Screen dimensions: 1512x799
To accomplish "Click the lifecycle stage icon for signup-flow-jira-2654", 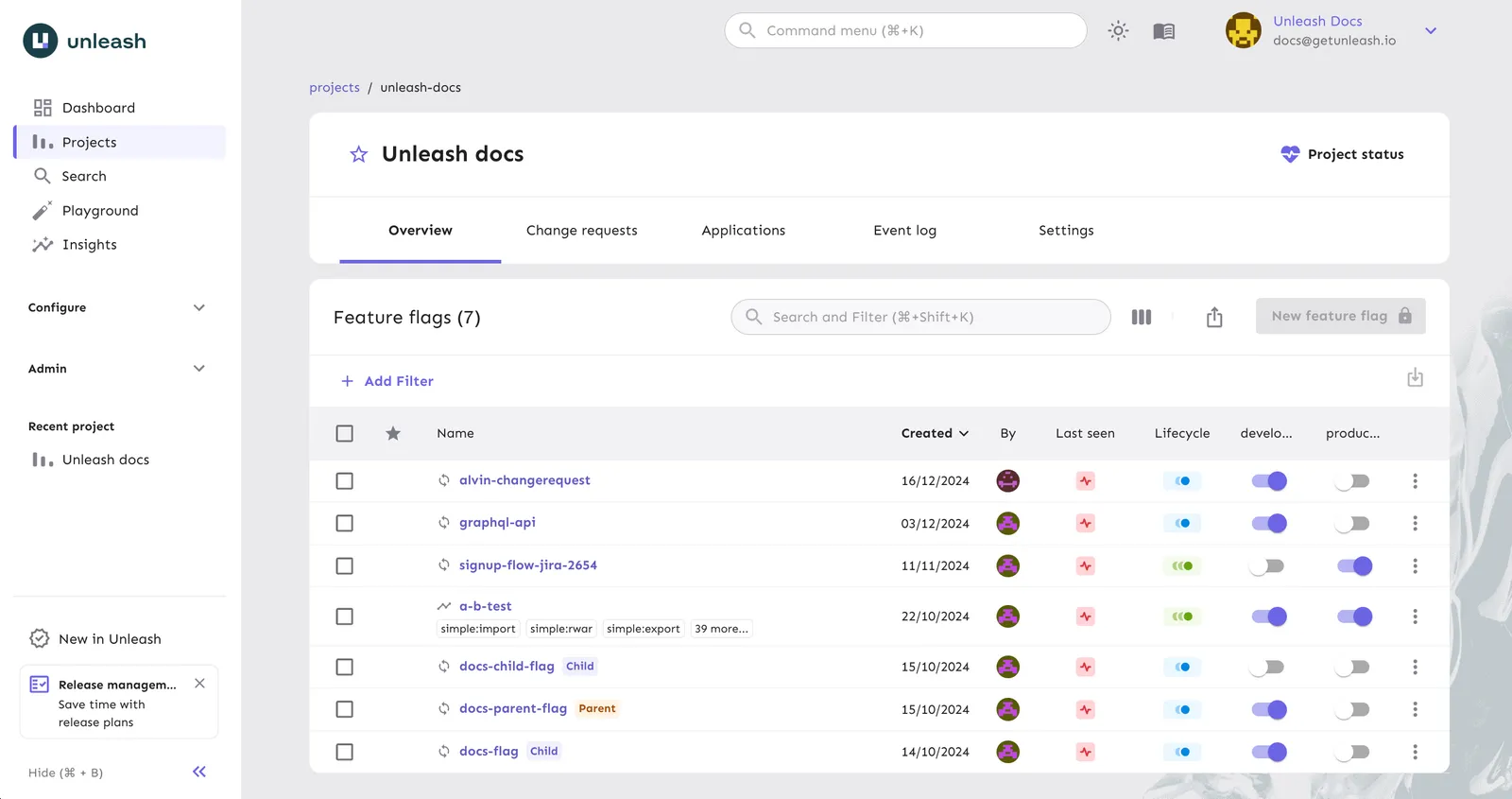I will 1182,565.
